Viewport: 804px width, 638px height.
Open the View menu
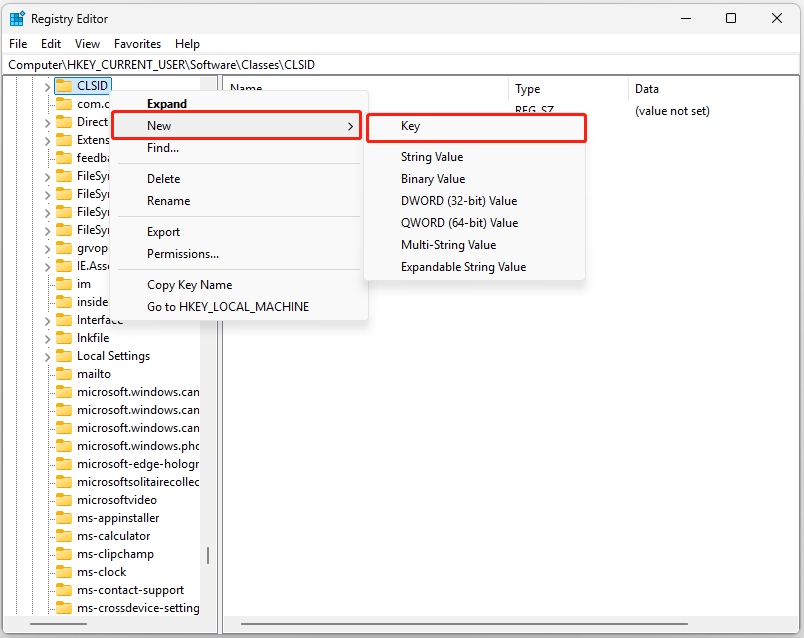tap(87, 43)
